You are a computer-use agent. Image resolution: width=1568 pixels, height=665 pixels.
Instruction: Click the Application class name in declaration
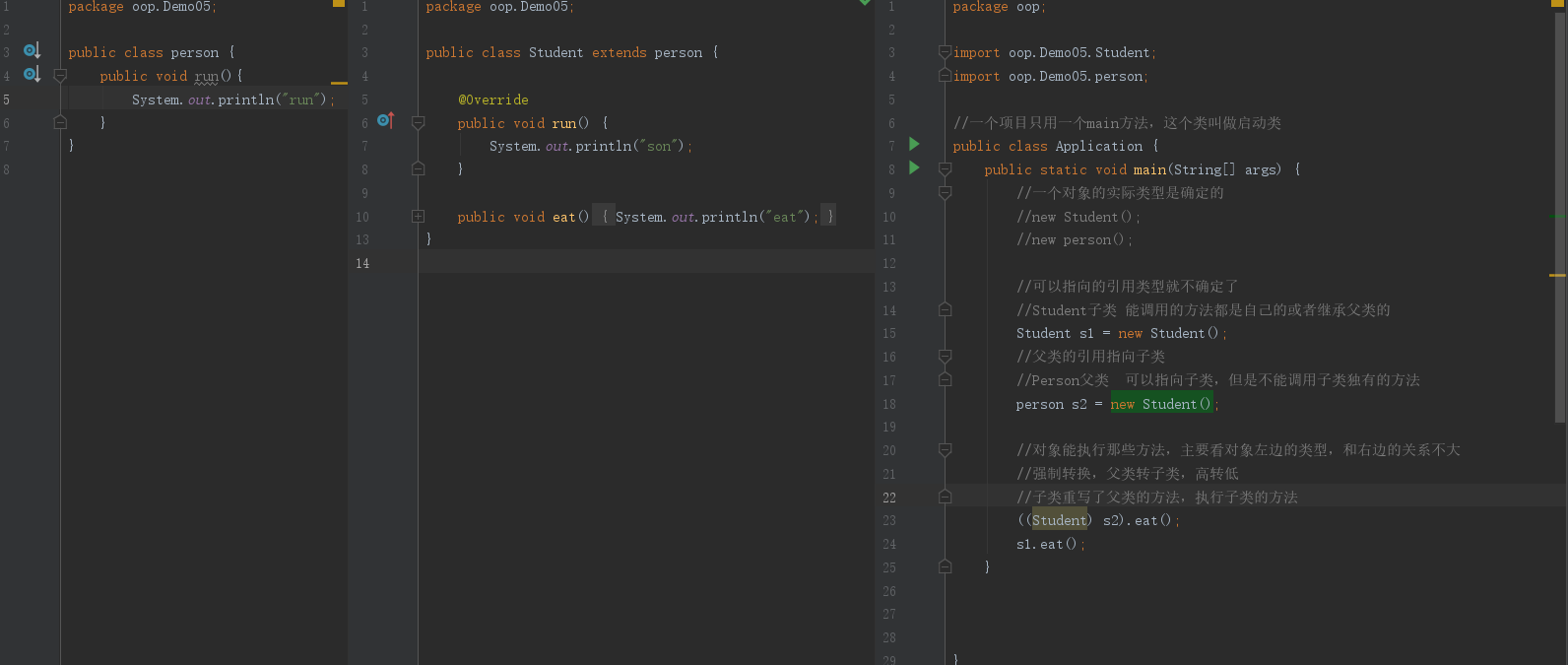point(1099,146)
